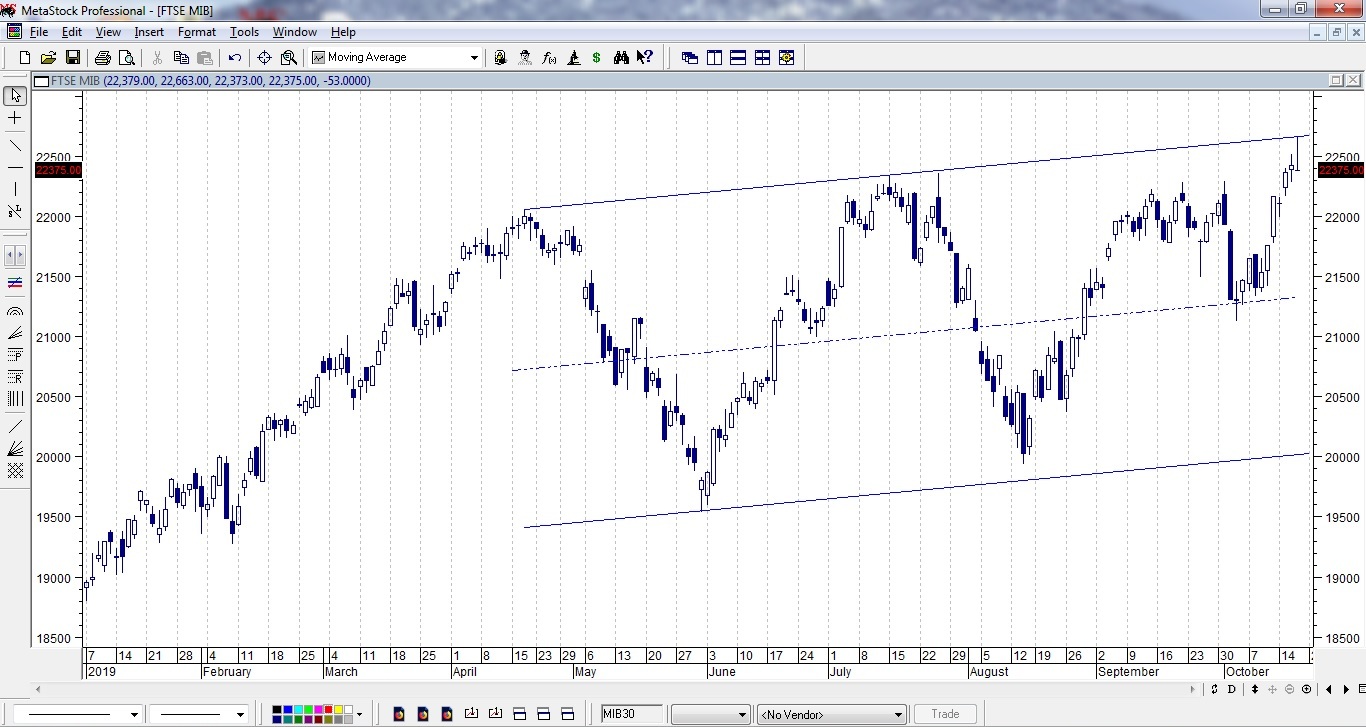Screen dimensions: 1366x727
Task: Open the Edit menu
Action: click(x=72, y=32)
